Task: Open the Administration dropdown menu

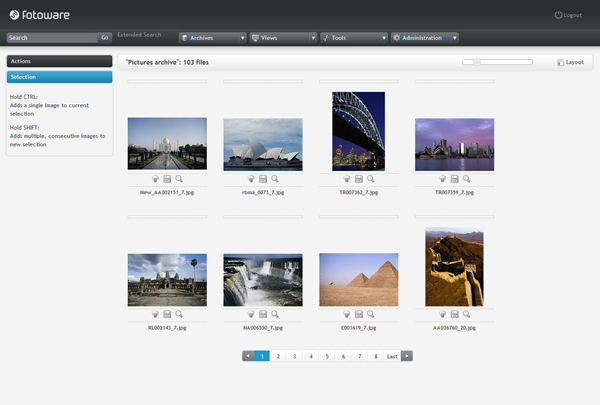Action: (x=424, y=38)
